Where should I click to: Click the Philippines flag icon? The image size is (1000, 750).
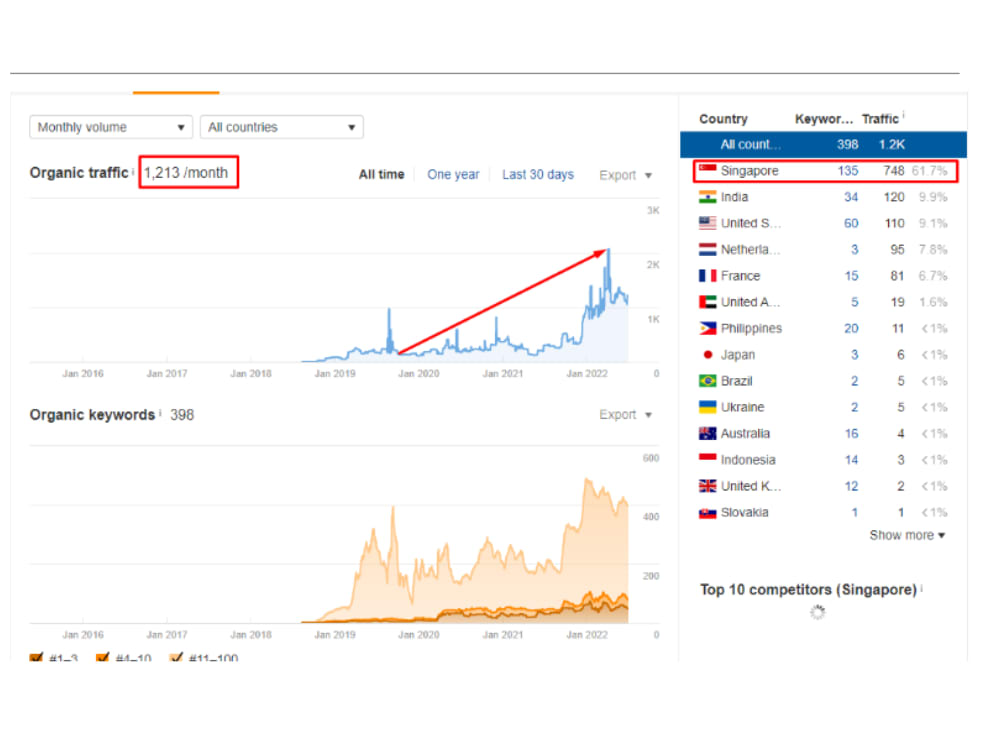click(707, 328)
